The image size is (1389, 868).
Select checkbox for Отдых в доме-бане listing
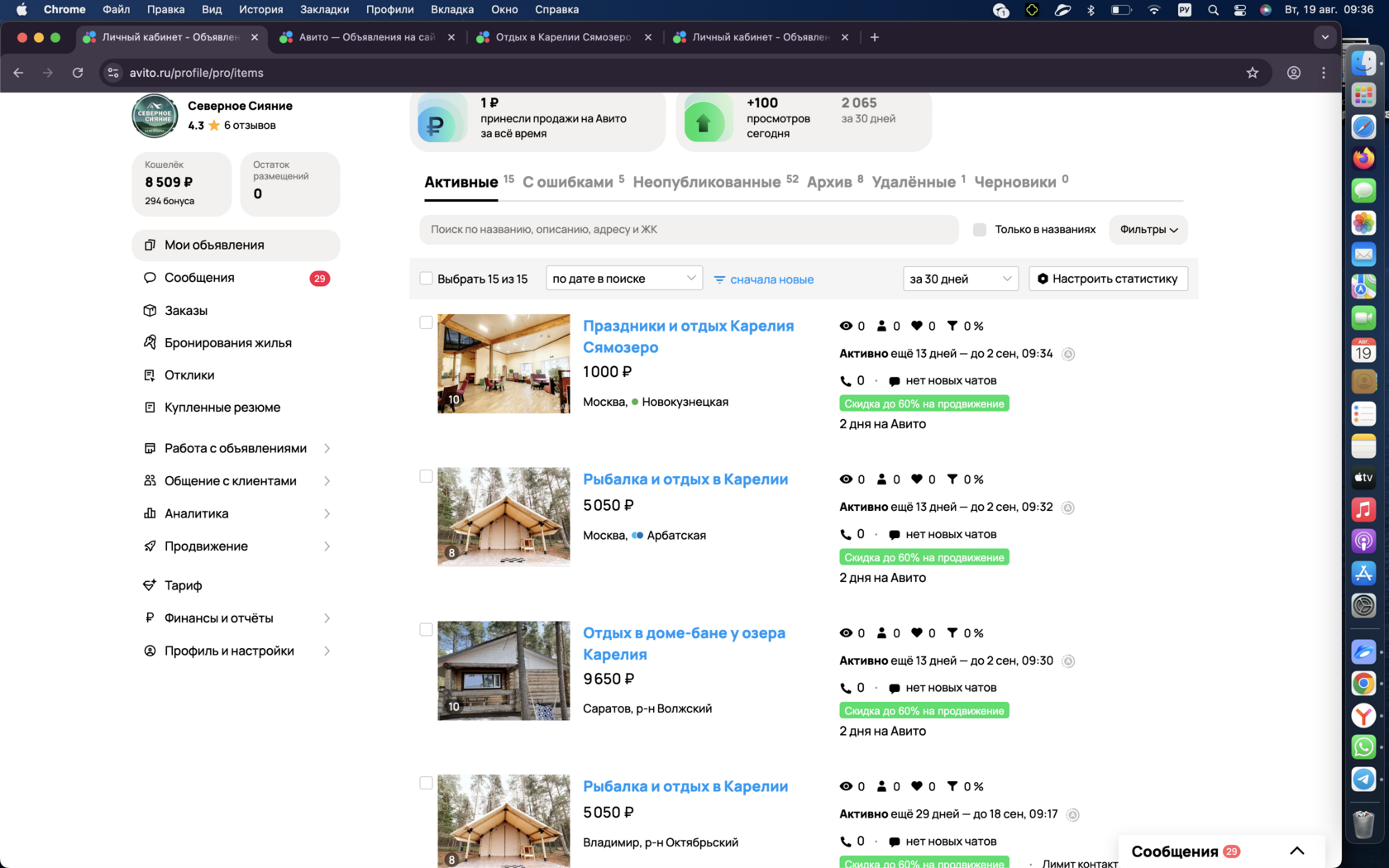[426, 630]
